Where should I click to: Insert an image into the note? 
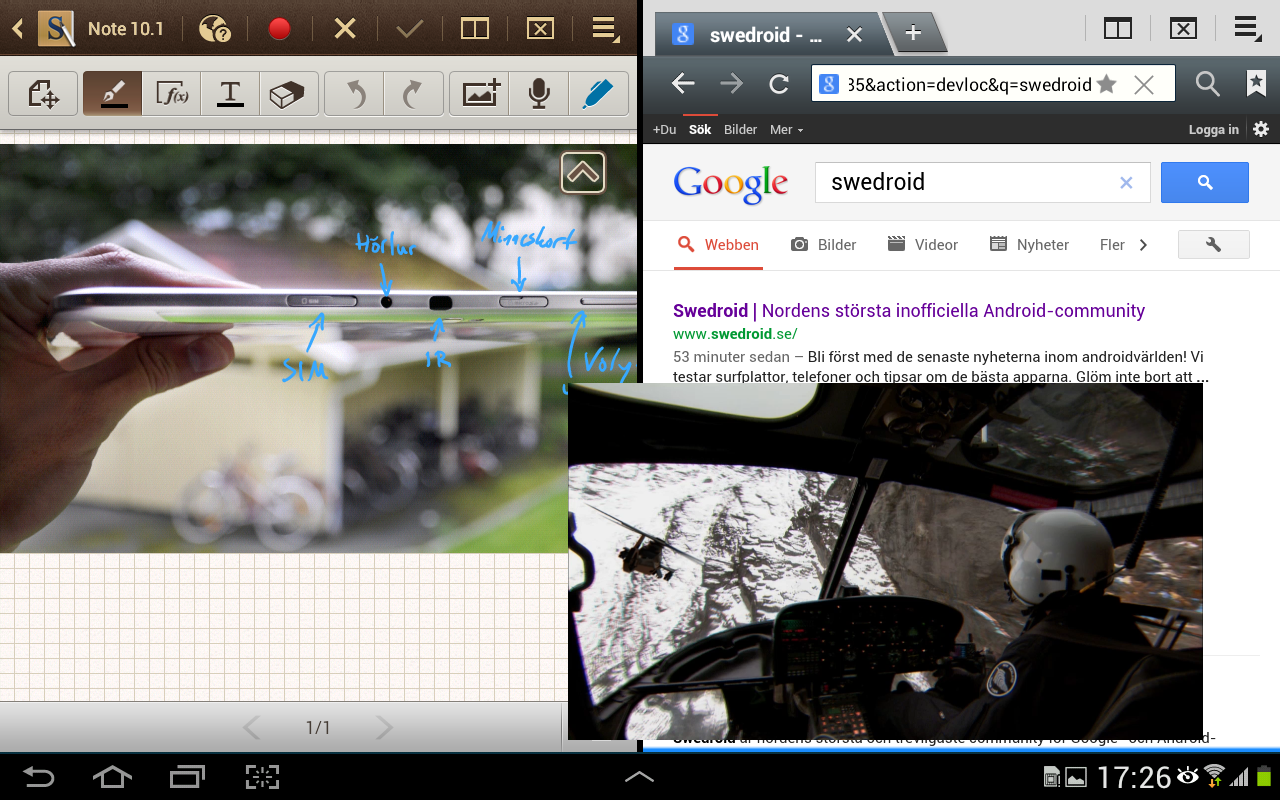tap(480, 95)
